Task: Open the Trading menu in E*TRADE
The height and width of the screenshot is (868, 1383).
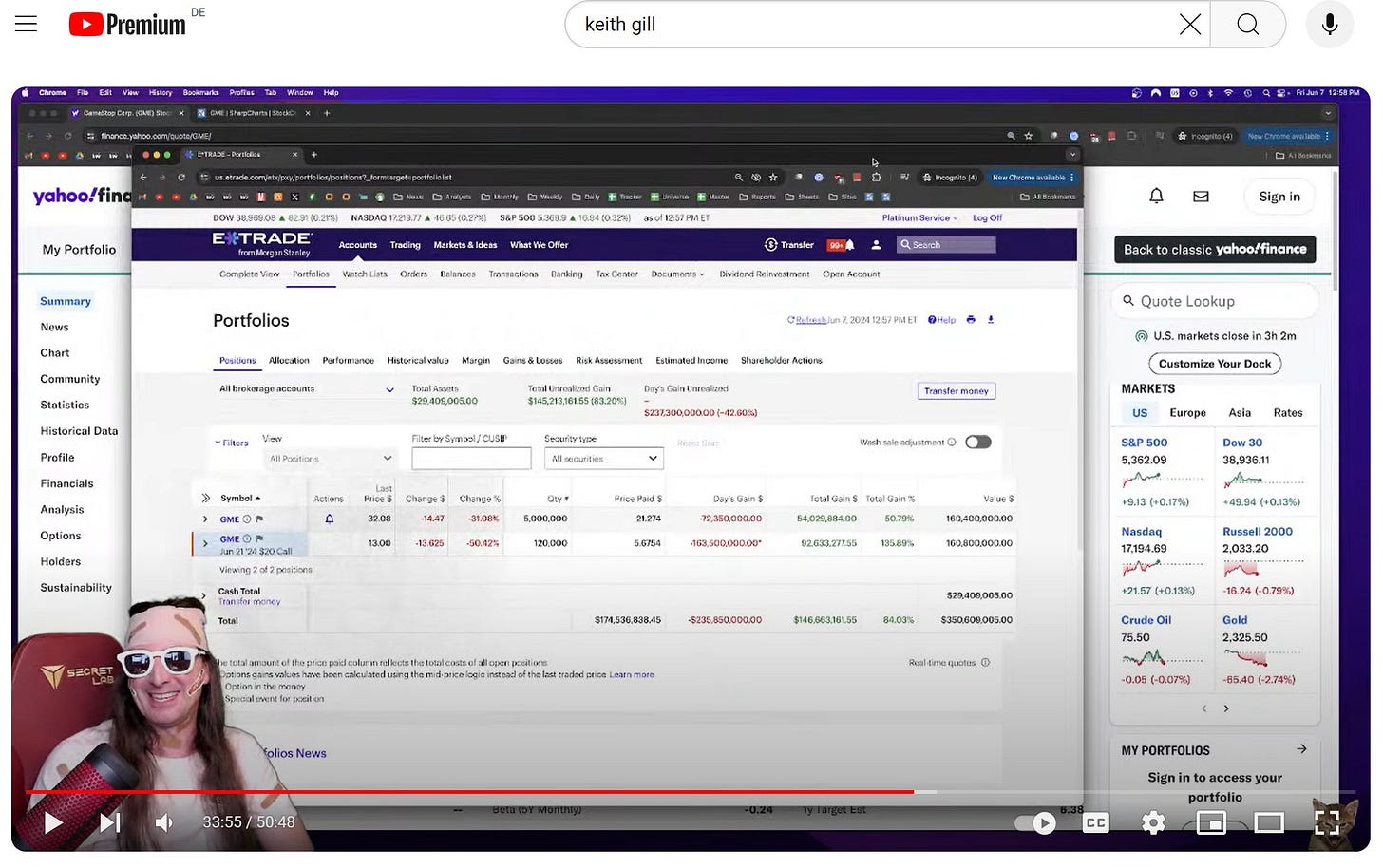Action: tap(405, 245)
